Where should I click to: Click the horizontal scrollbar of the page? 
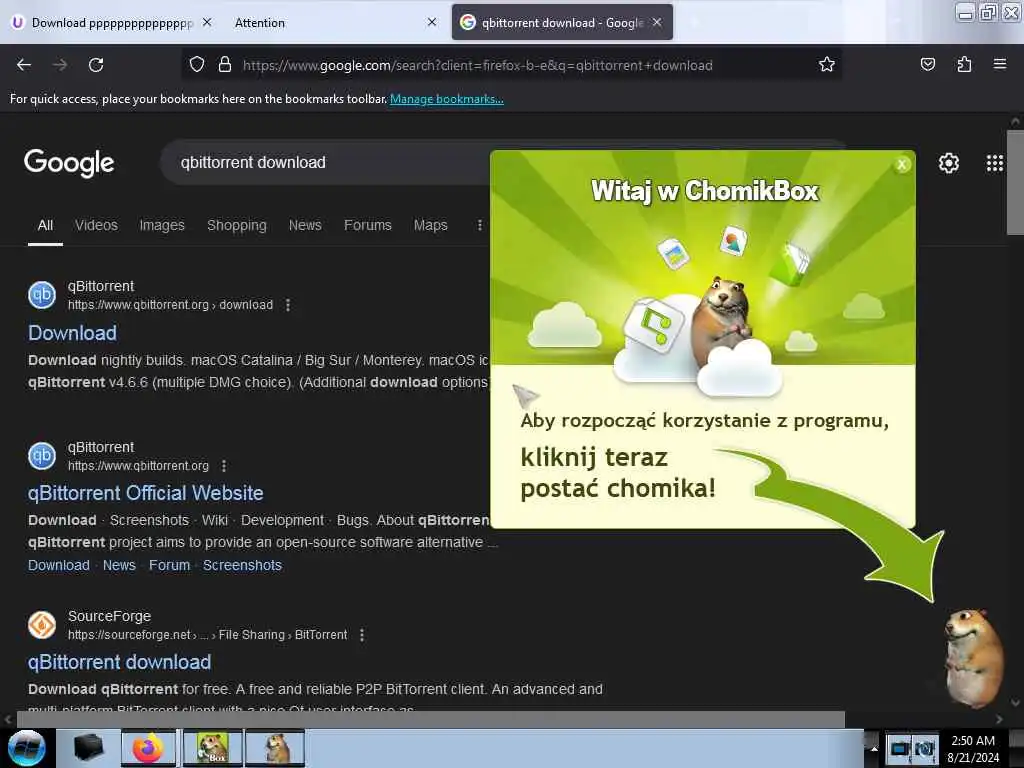click(x=431, y=719)
